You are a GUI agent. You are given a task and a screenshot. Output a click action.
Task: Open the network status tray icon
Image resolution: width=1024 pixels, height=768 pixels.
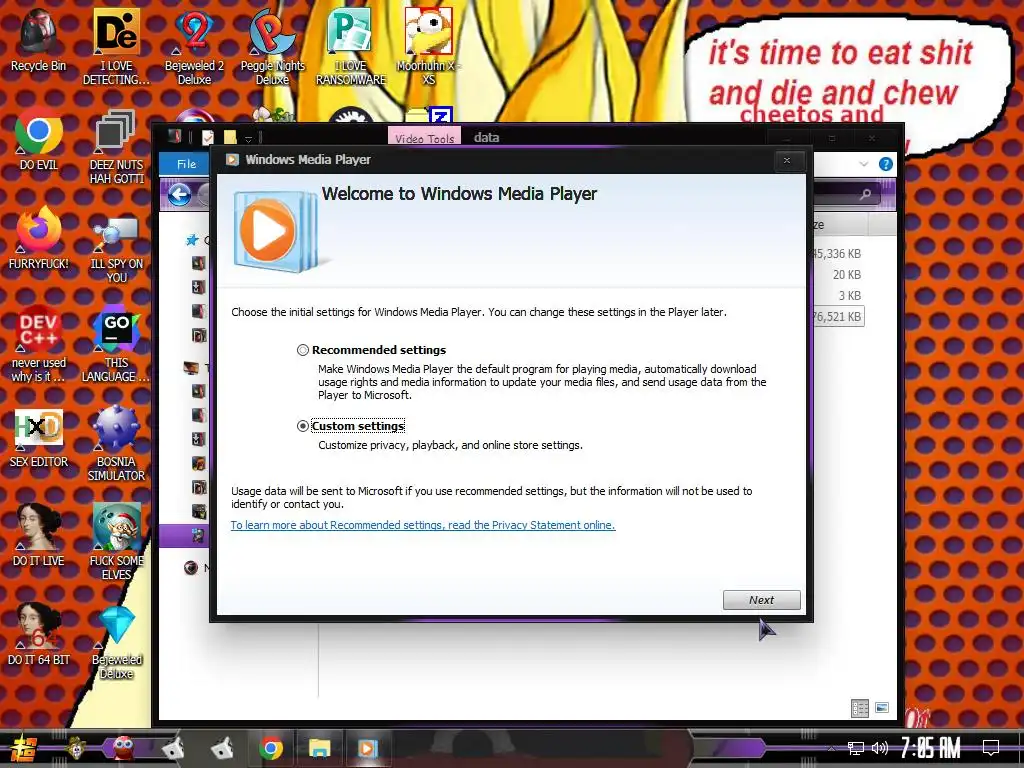point(855,748)
